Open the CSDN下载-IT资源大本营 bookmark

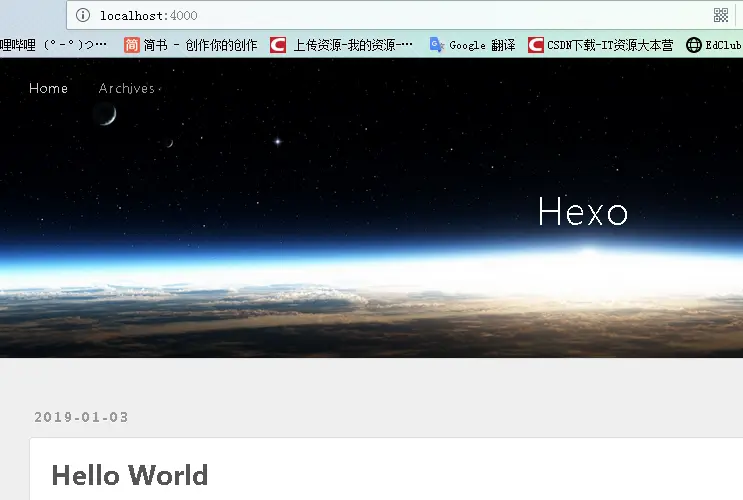point(600,45)
